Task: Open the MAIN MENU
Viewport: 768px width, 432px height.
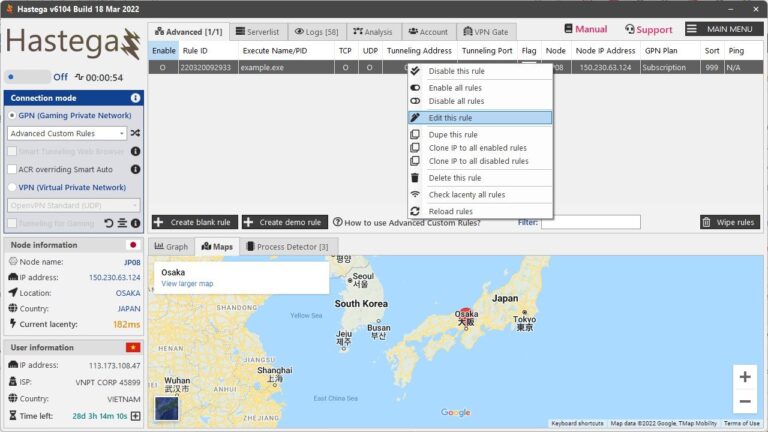Action: [724, 29]
